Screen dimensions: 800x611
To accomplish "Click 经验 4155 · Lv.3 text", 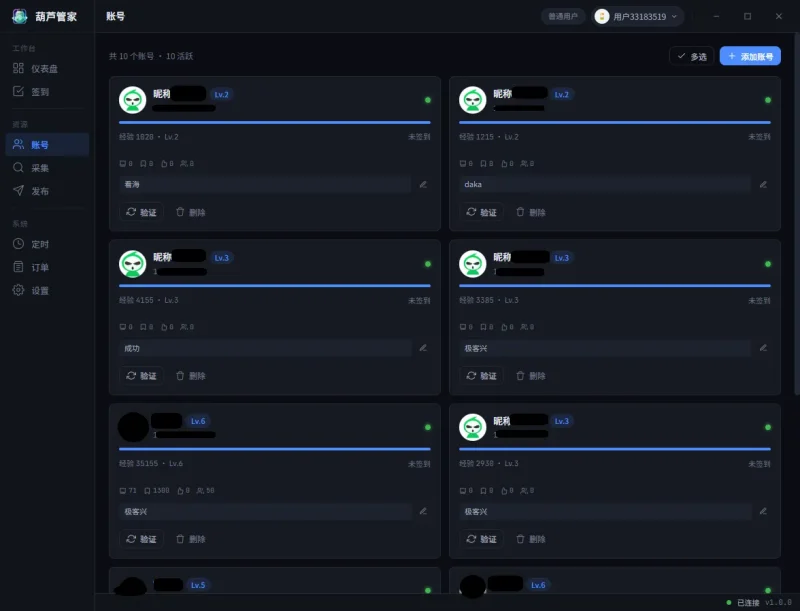I will click(148, 300).
